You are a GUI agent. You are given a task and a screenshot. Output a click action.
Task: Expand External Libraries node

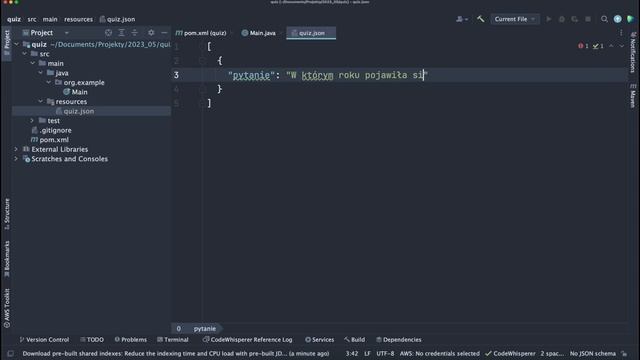[16, 149]
